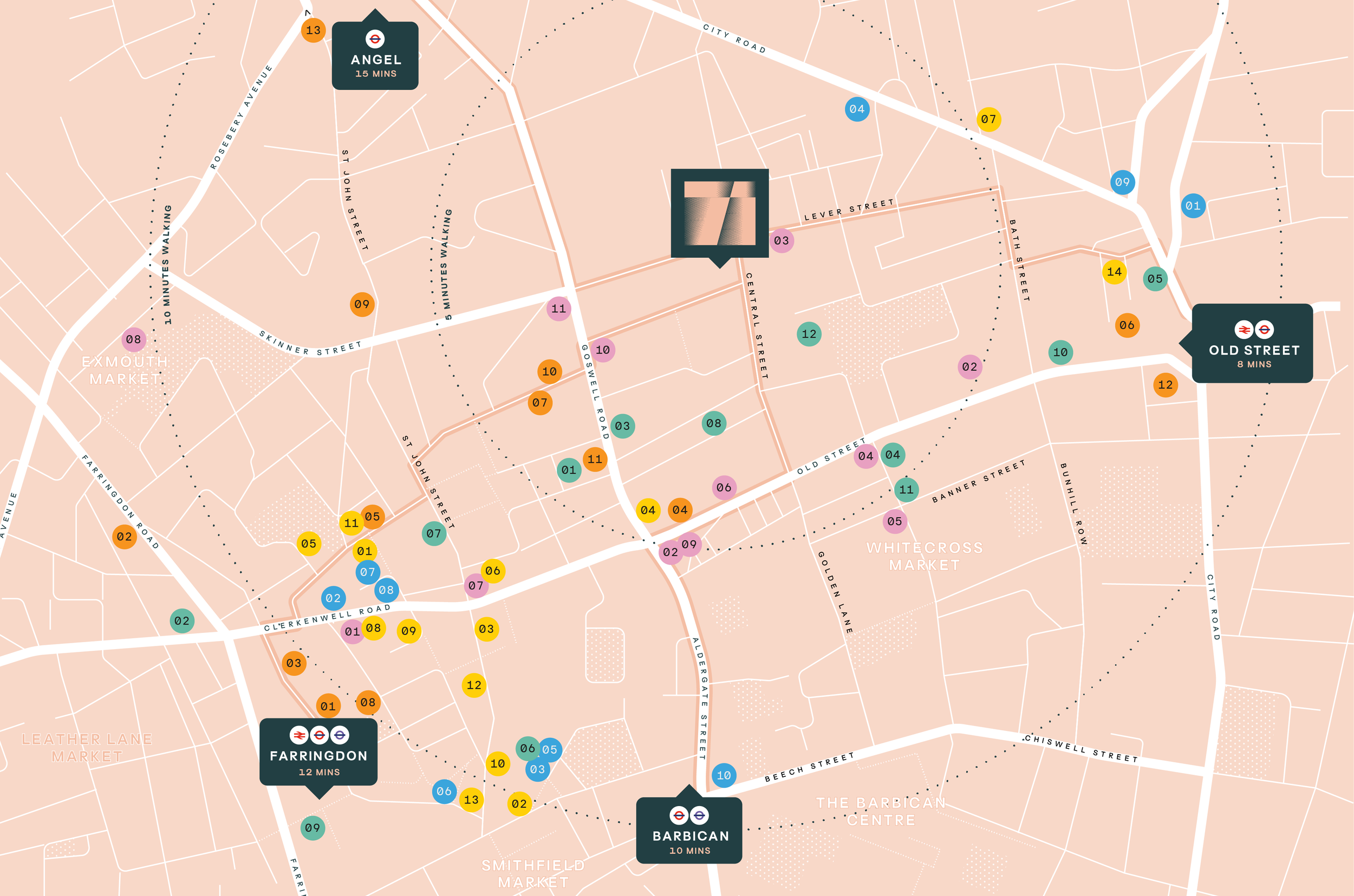This screenshot has height=896, width=1354.
Task: Click the pink 04 marker on Old Street
Action: [865, 456]
